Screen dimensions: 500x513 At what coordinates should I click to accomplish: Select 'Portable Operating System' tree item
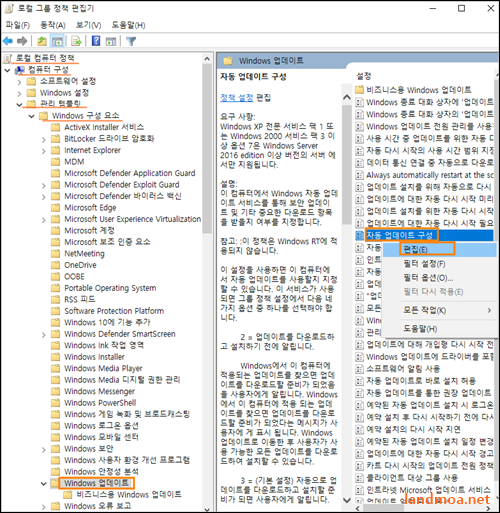click(110, 288)
